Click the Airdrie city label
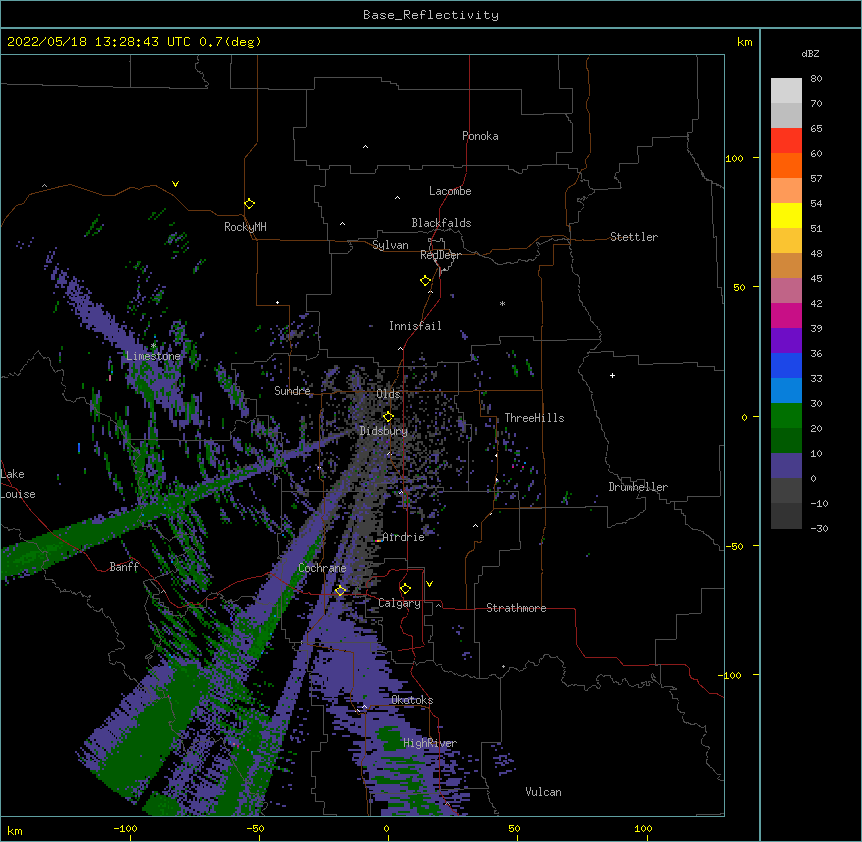Image resolution: width=862 pixels, height=842 pixels. click(x=403, y=537)
